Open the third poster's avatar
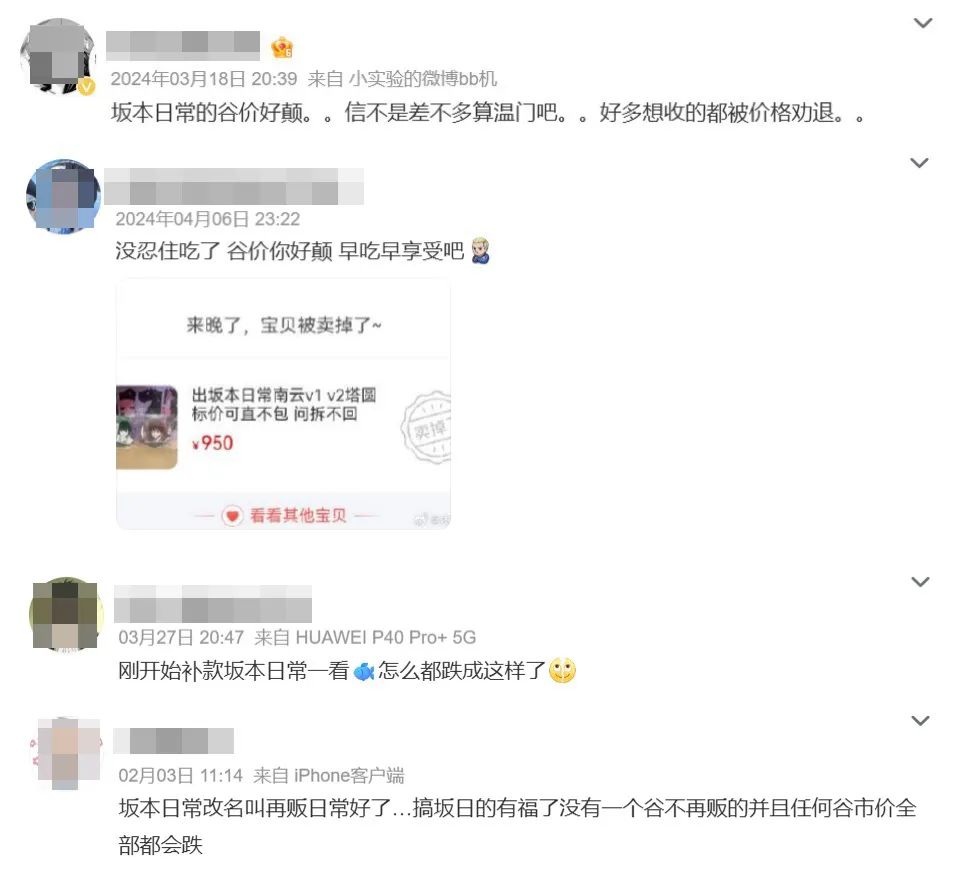 (x=65, y=614)
